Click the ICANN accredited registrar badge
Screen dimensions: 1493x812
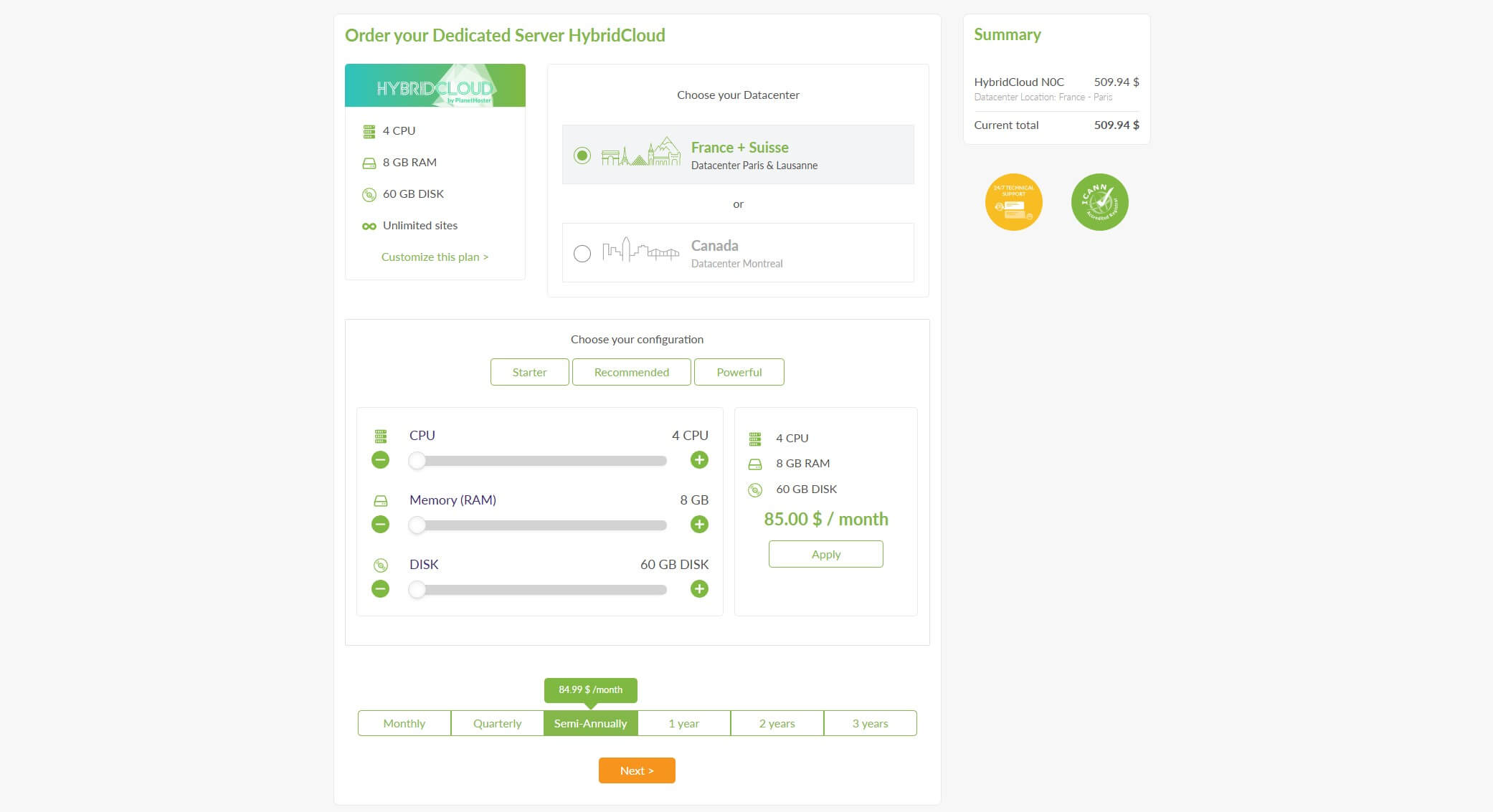point(1099,202)
